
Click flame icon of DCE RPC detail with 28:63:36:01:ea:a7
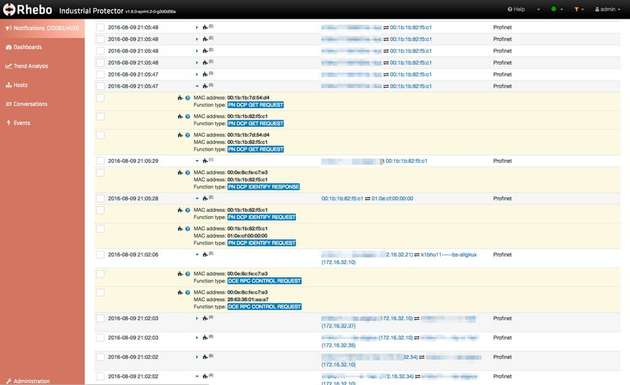pyautogui.click(x=180, y=292)
